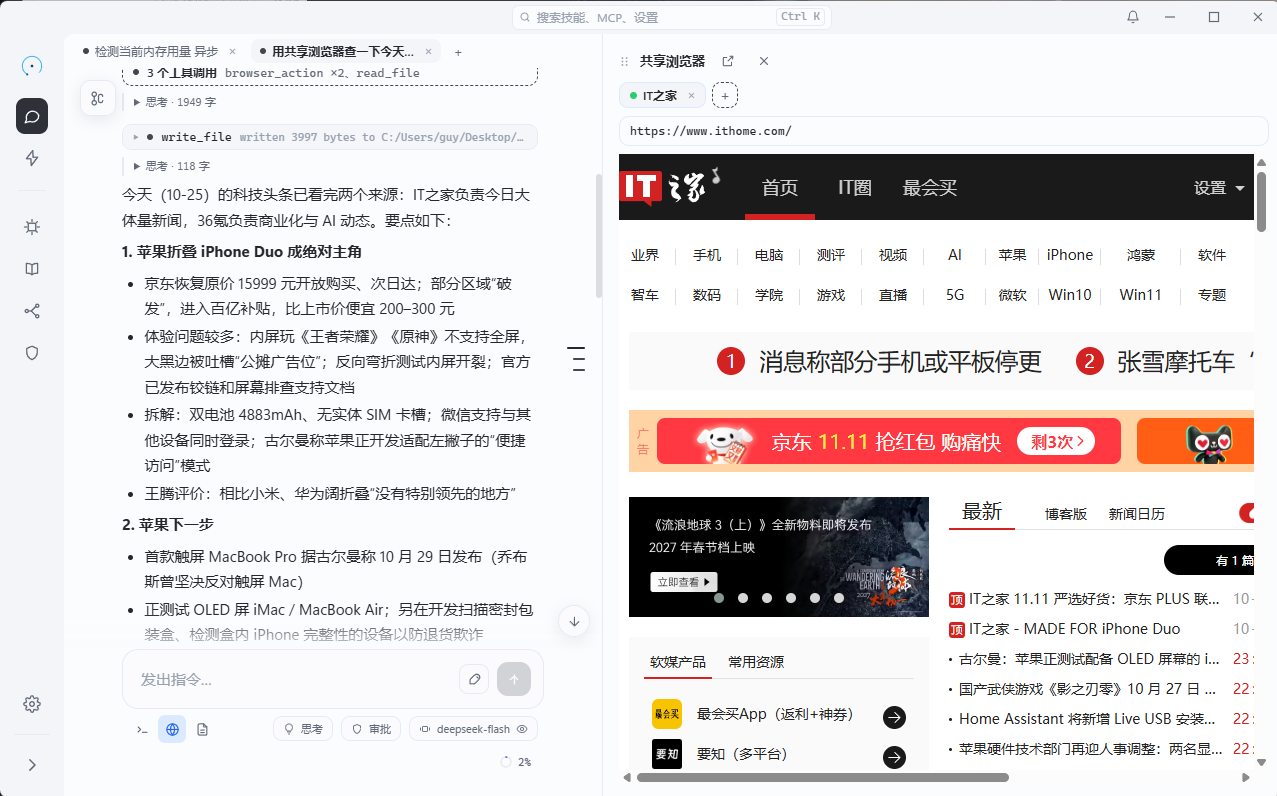The height and width of the screenshot is (796, 1277).
Task: Open the 设置 dropdown on IT之家 page
Action: pos(1219,188)
